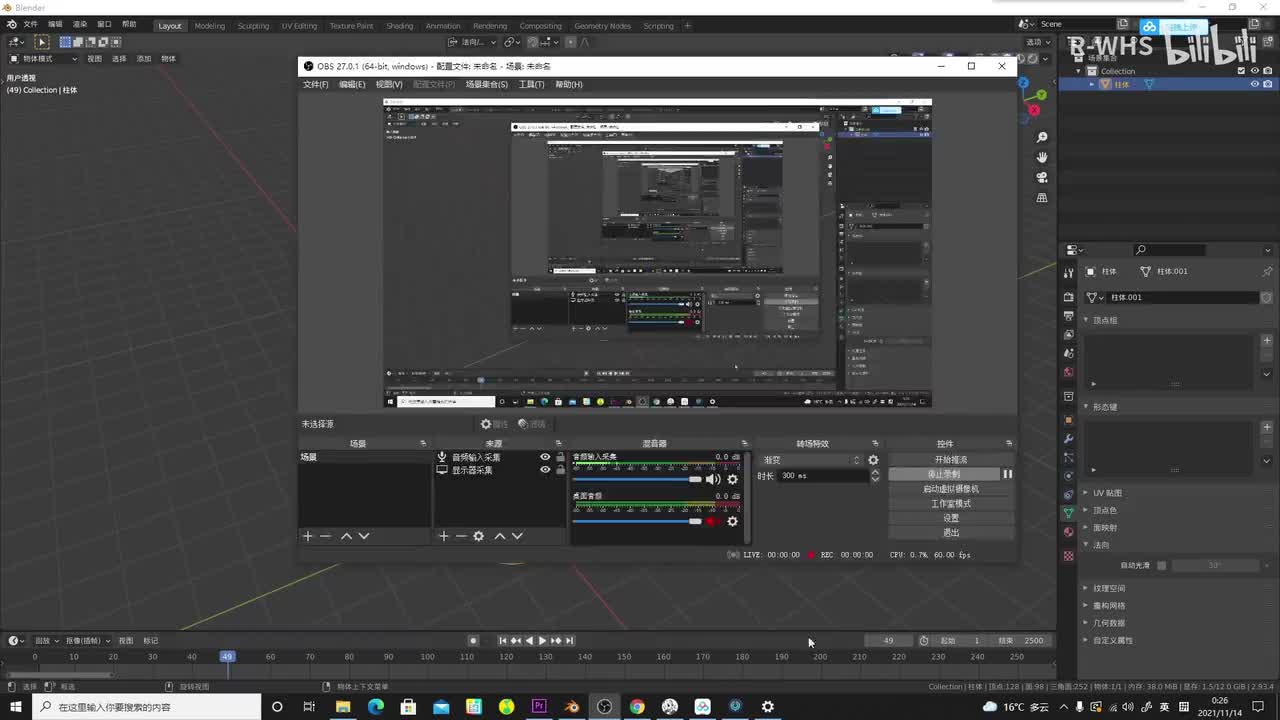Toggle lock on OBS display capture source
This screenshot has width=1280, height=720.
(560, 470)
